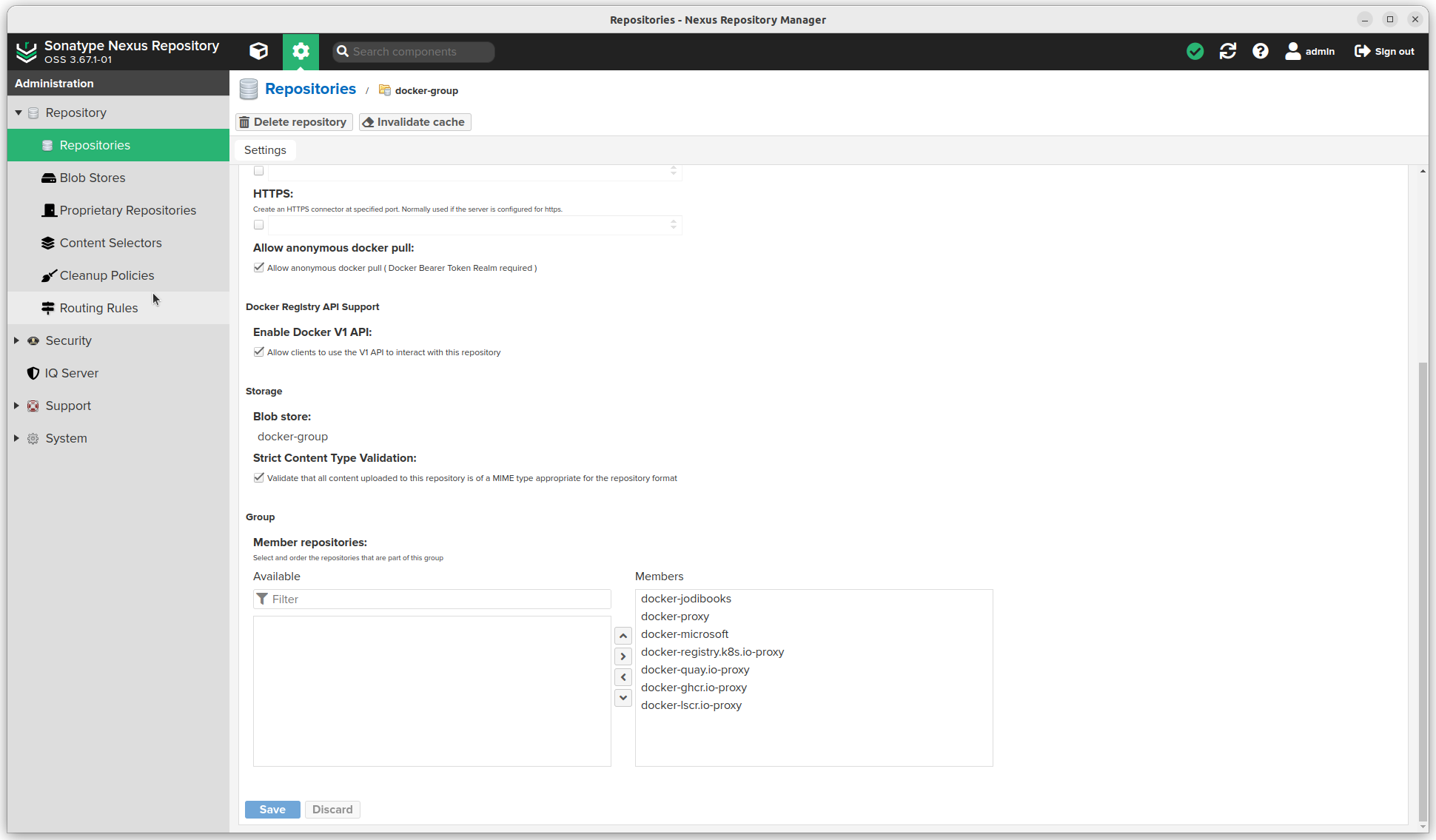This screenshot has width=1436, height=840.
Task: Select docker-proxy in Members list
Action: [x=814, y=616]
